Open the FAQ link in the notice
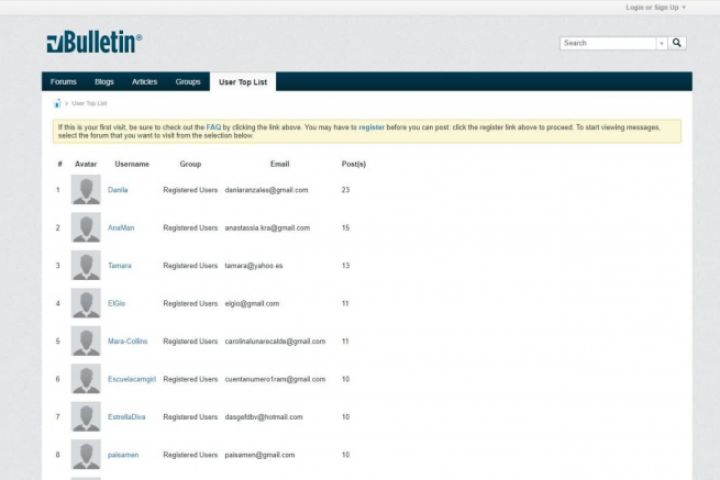 [x=214, y=127]
